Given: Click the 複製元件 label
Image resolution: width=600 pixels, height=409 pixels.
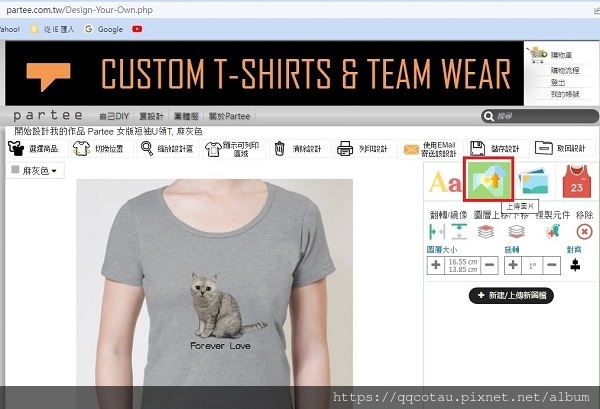Looking at the screenshot, I should point(553,215).
